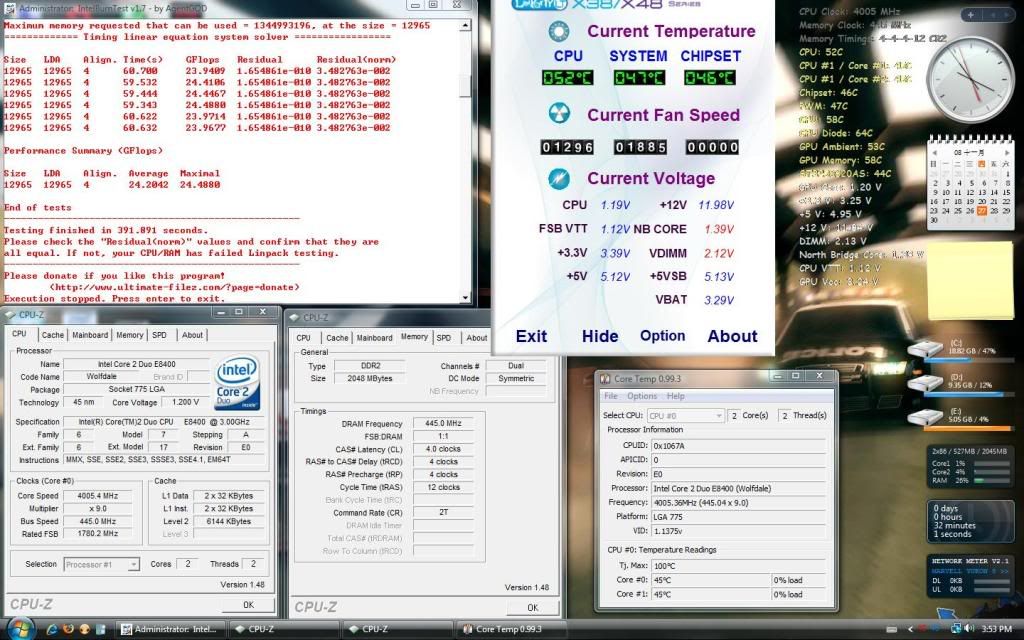Open the Windows Start orb
This screenshot has height=640, width=1024.
click(19, 628)
